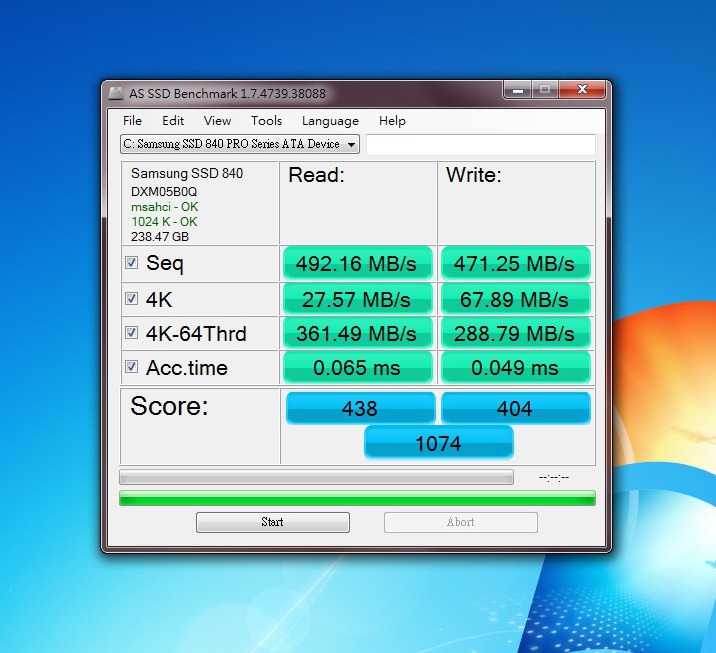The width and height of the screenshot is (716, 653).
Task: Open the Edit menu
Action: pos(173,121)
